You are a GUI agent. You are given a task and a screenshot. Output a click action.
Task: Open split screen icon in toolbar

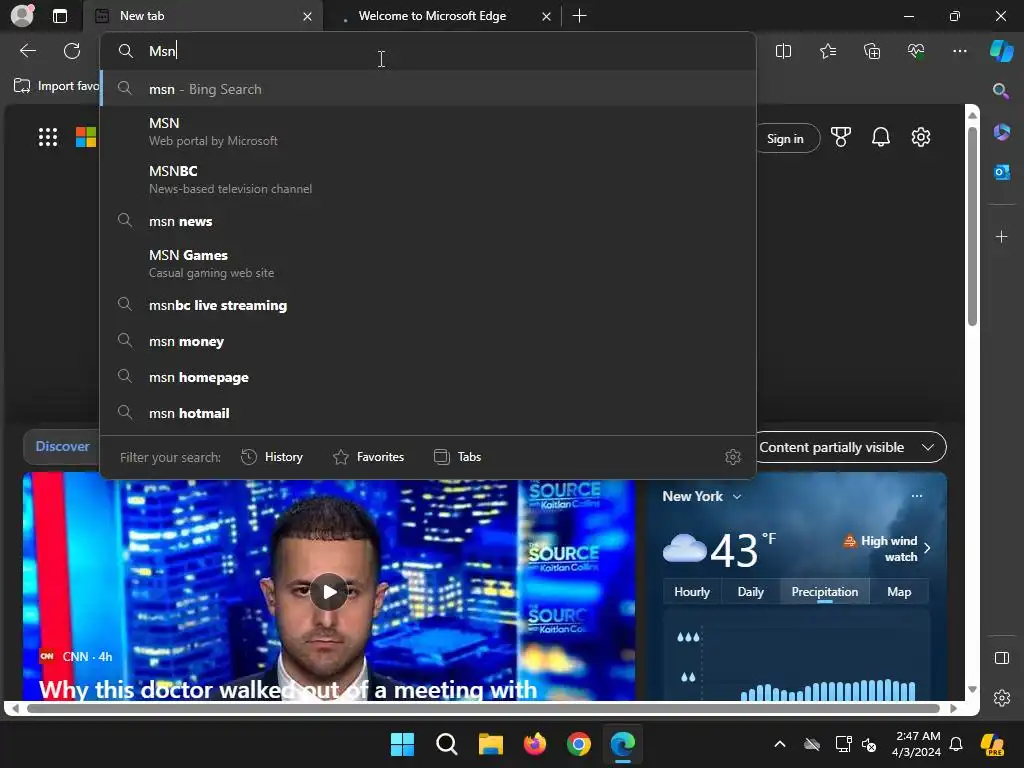(x=783, y=51)
